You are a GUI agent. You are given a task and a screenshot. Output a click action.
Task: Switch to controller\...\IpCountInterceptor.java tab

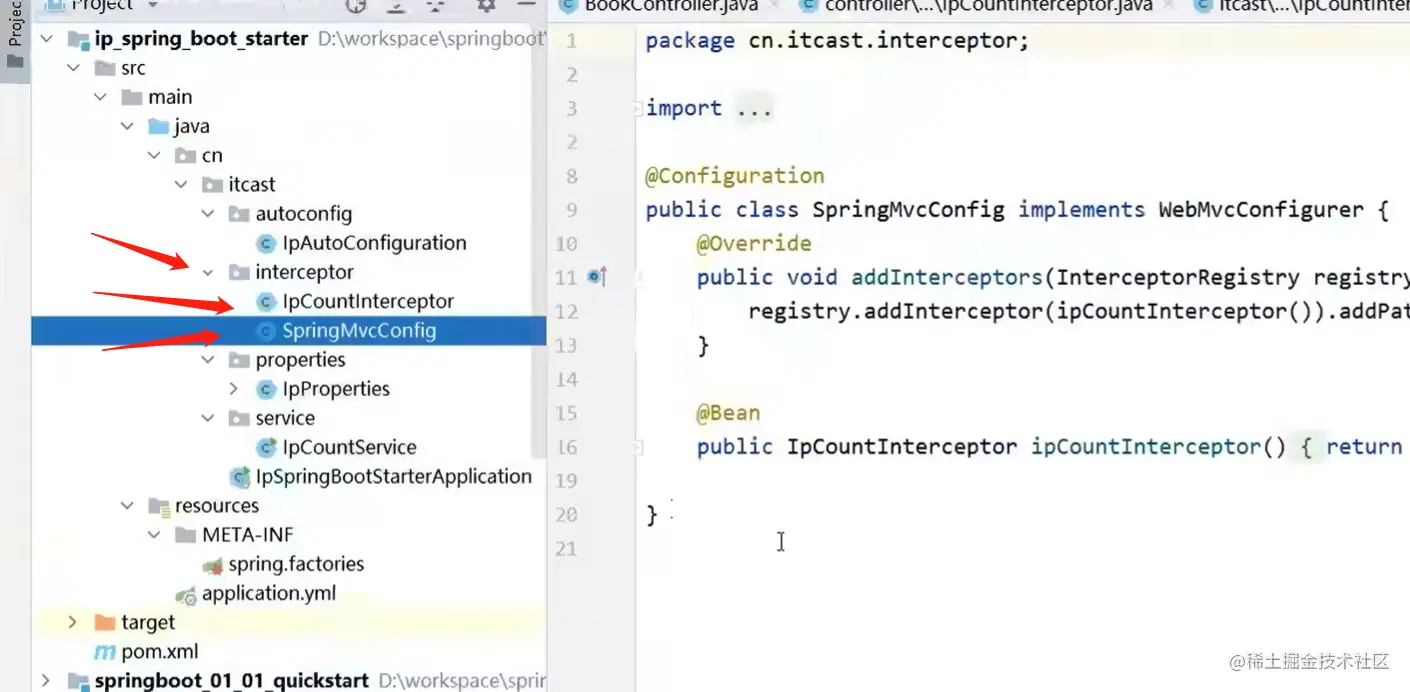988,6
